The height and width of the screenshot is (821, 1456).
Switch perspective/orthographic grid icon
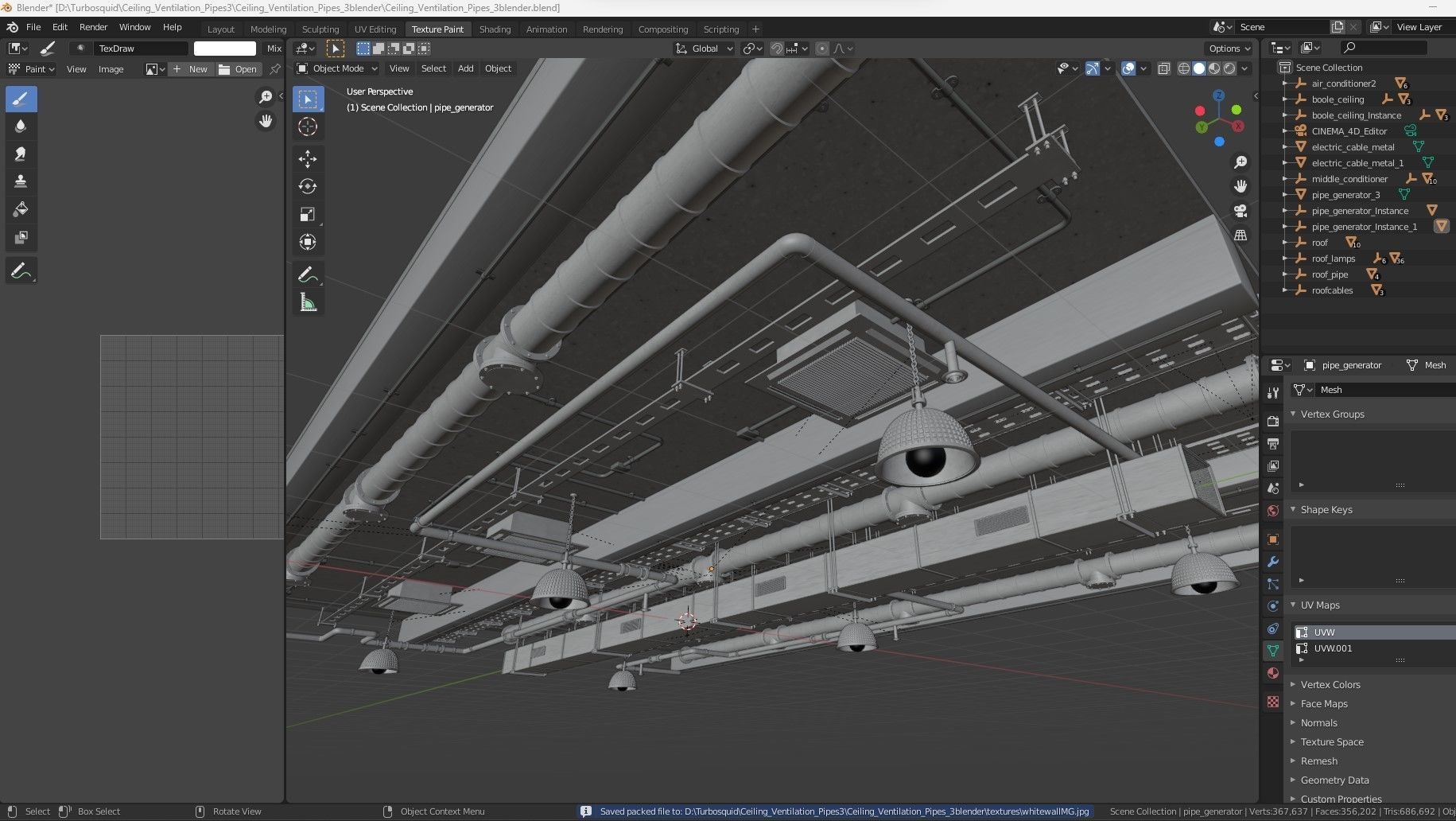1241,235
